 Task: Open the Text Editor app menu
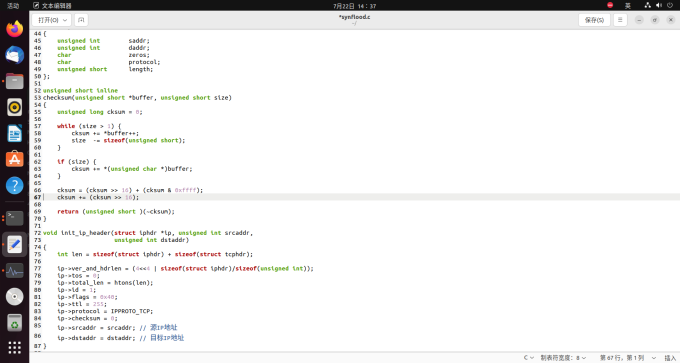52,6
